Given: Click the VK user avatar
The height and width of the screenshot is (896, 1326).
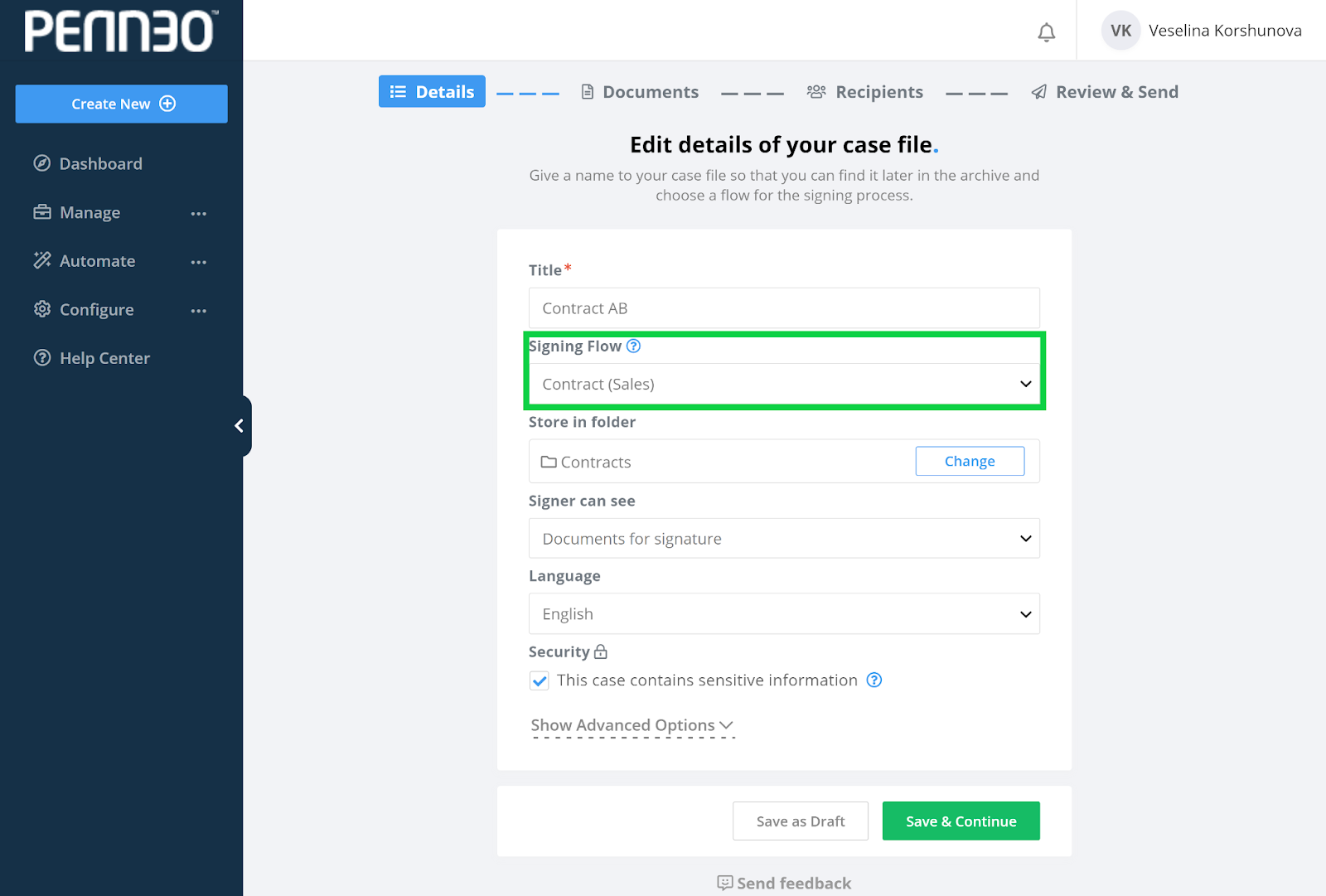Looking at the screenshot, I should coord(1120,31).
